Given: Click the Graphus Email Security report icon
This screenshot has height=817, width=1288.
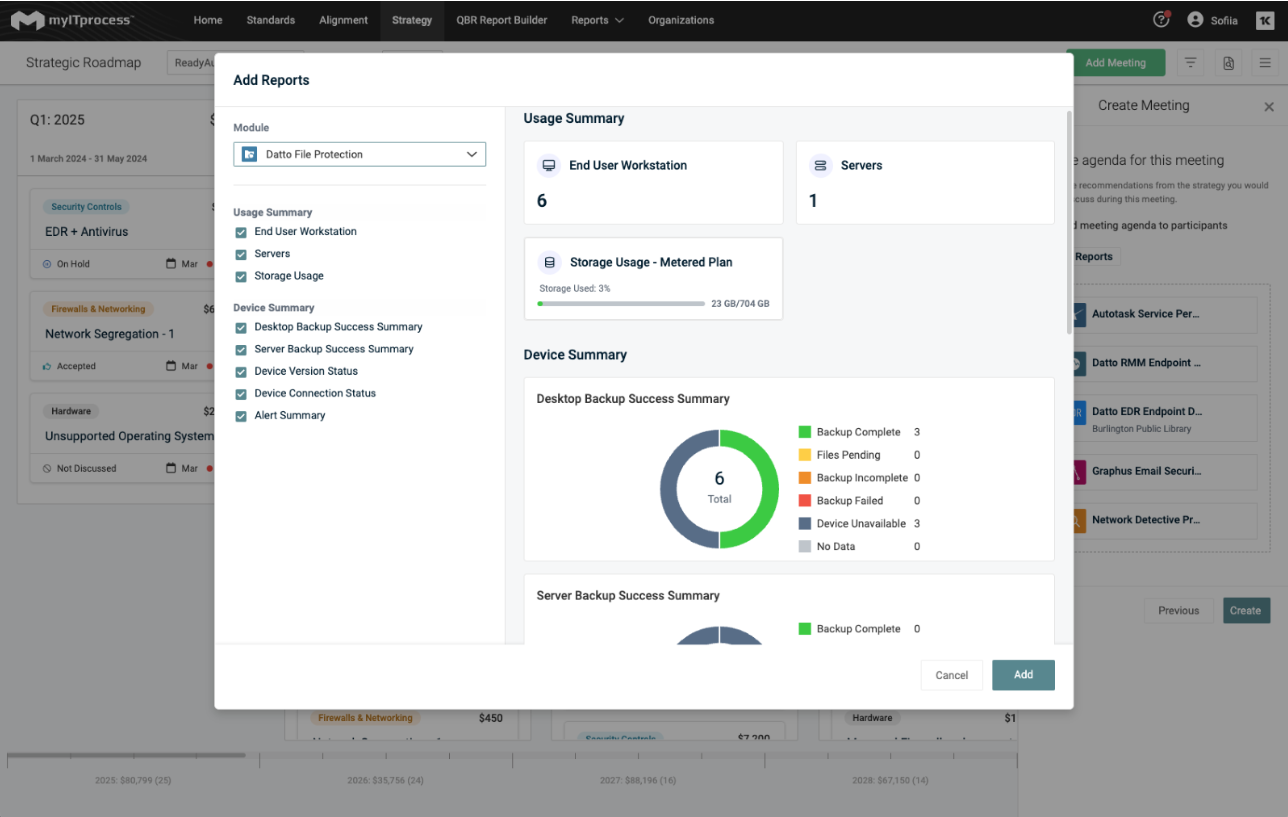Looking at the screenshot, I should coord(1078,471).
